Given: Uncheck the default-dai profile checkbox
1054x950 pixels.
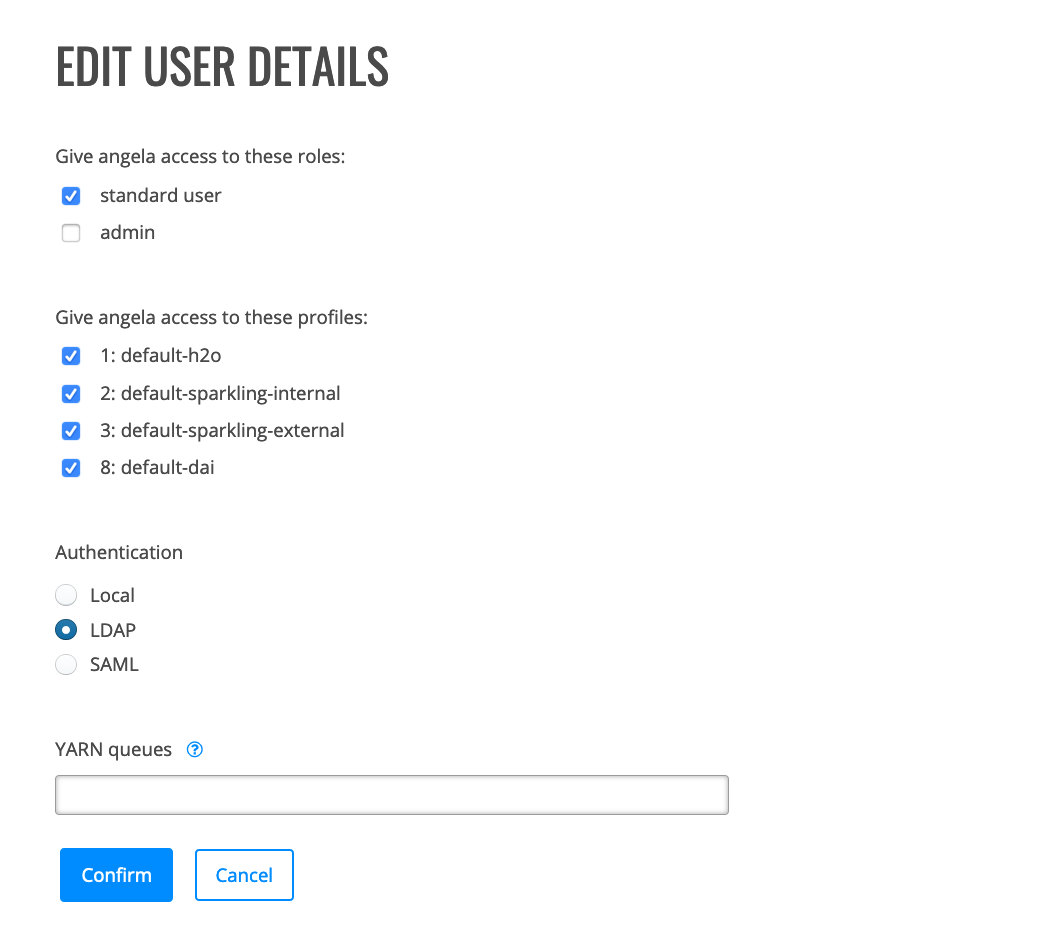Looking at the screenshot, I should [71, 467].
